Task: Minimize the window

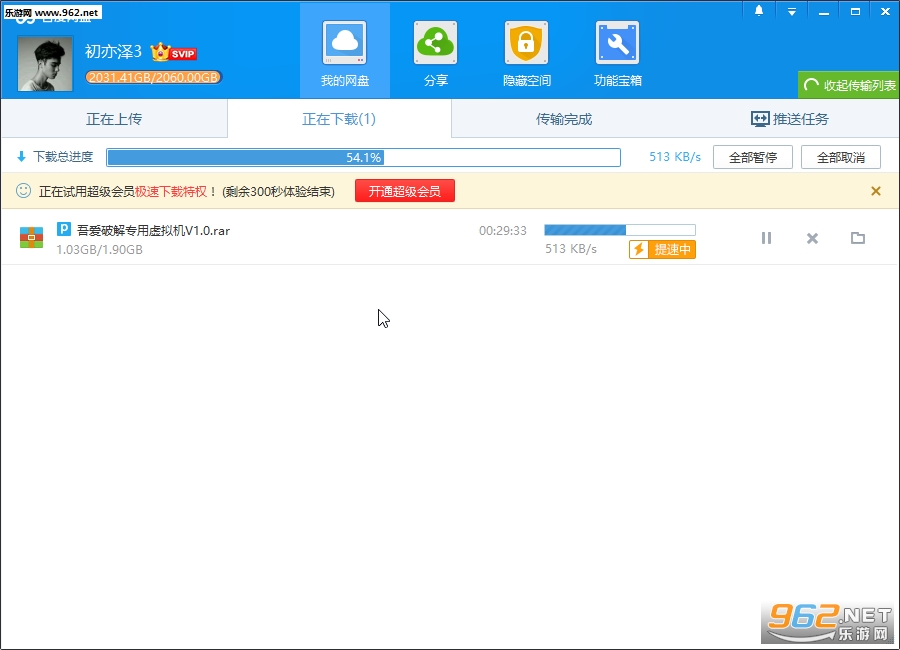Action: click(824, 11)
